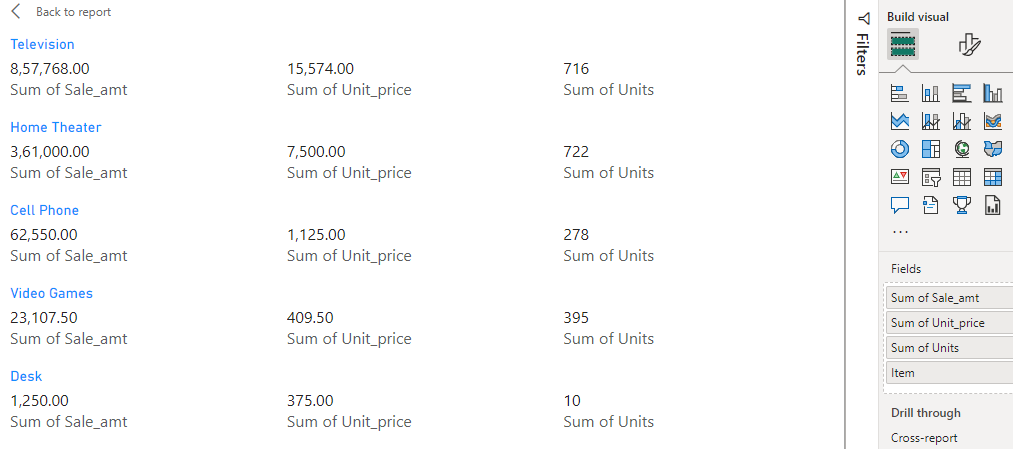1013x449 pixels.
Task: Open the Television card title link
Action: click(42, 44)
